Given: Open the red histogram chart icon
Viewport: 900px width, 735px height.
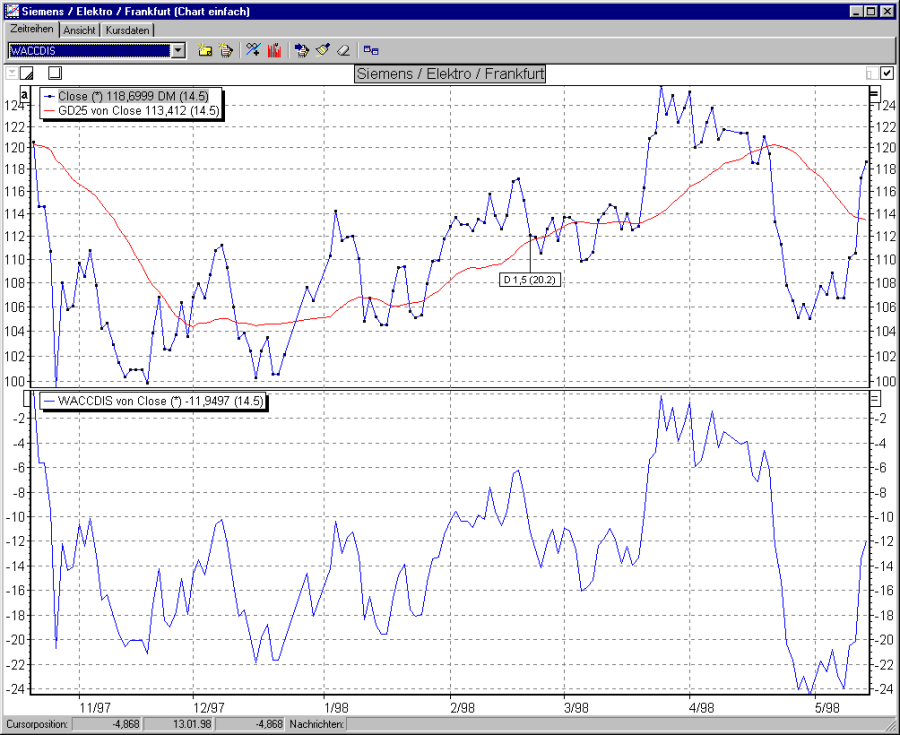Looking at the screenshot, I should tap(276, 49).
